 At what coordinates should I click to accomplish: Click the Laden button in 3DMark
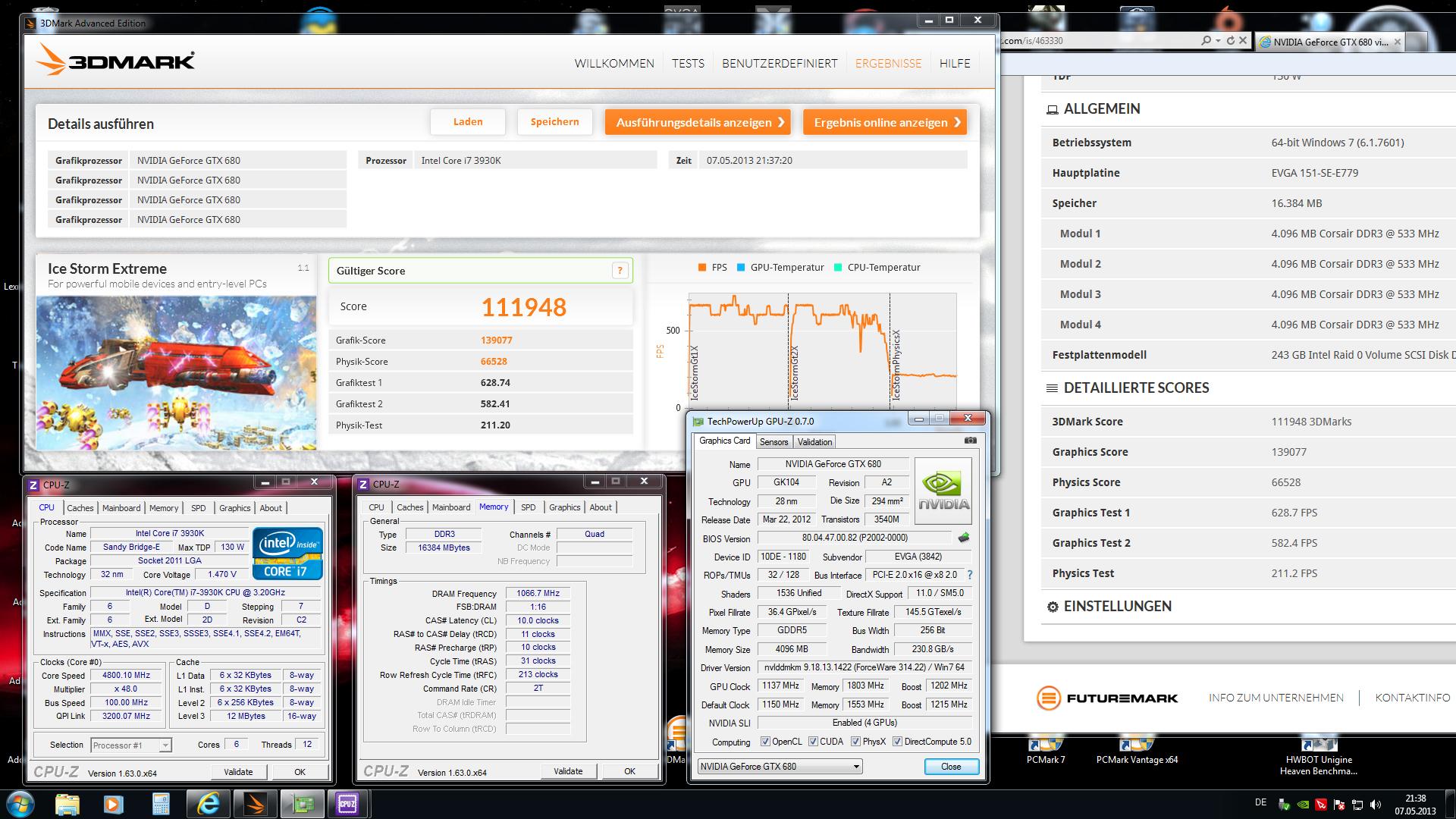pos(468,121)
